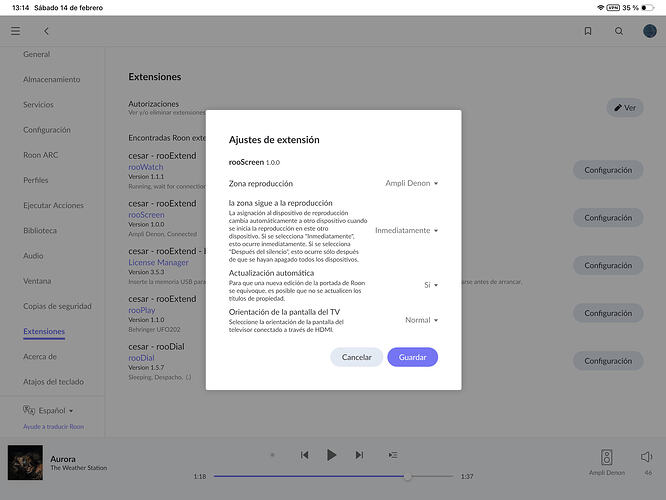Open the play queue icon

tap(393, 455)
